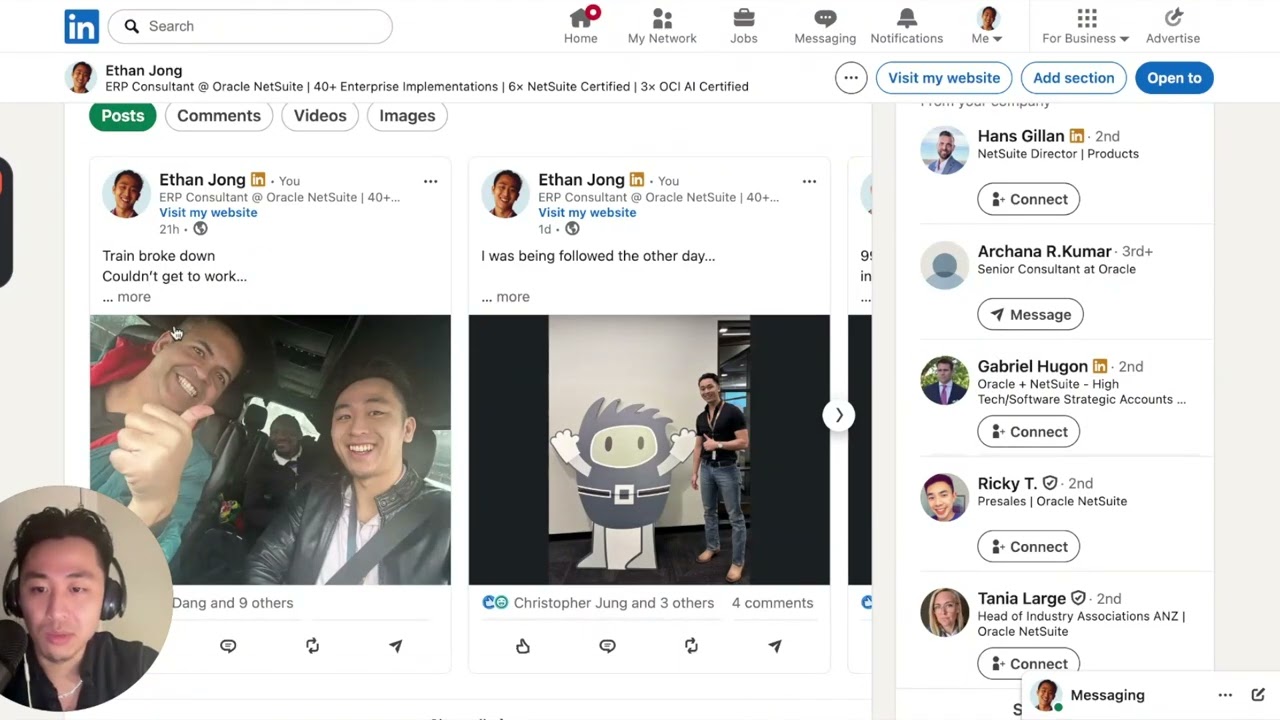Screen dimensions: 1280x720
Task: Open the mascot photo in the second post
Action: [649, 450]
